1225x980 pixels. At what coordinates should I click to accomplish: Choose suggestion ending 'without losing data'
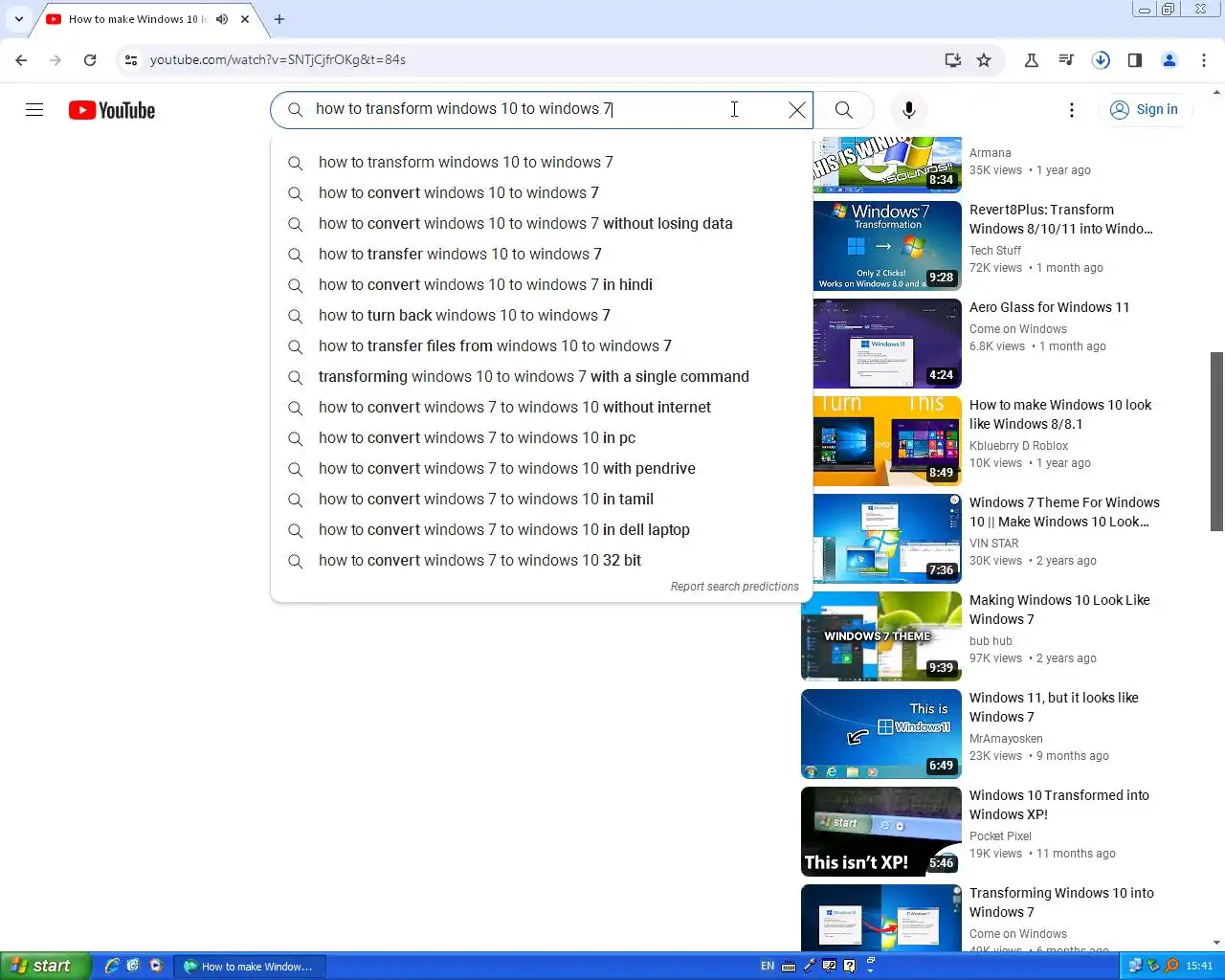pos(542,224)
